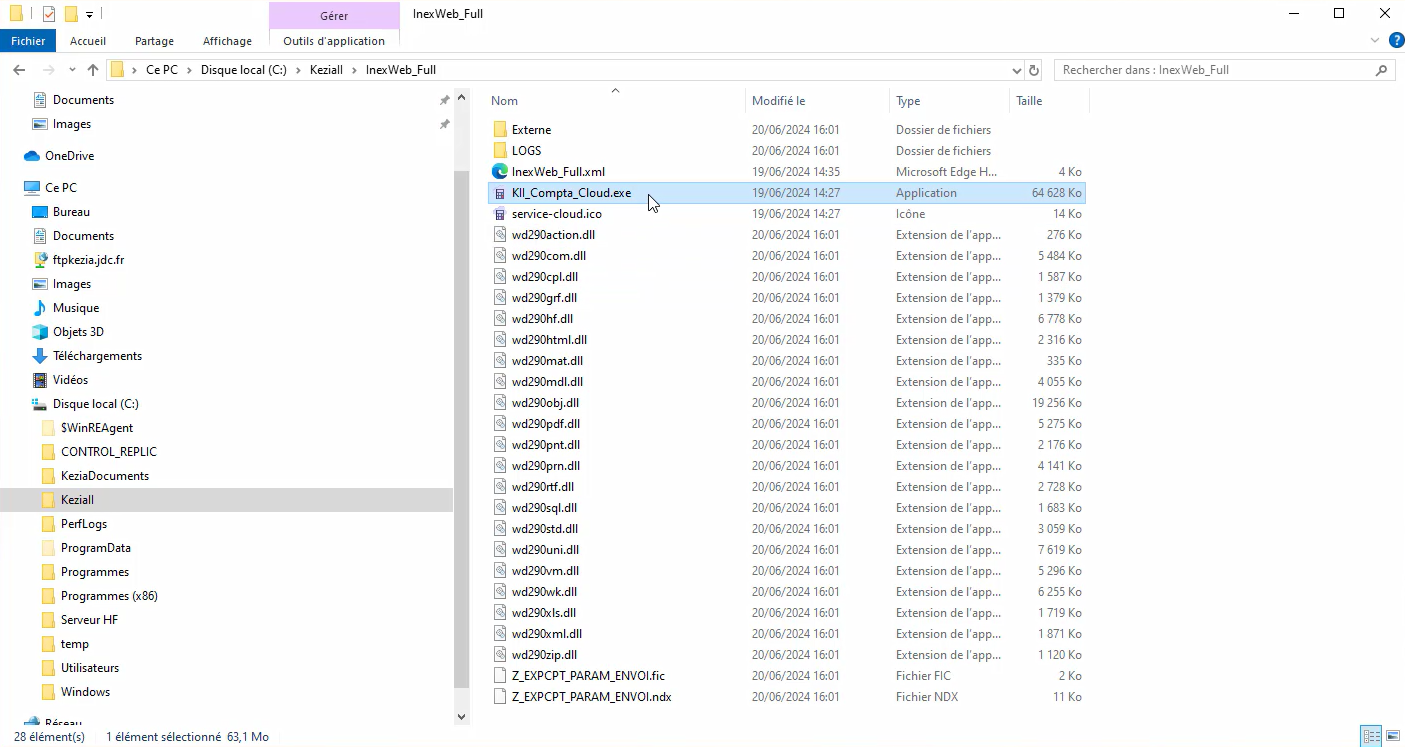Image resolution: width=1405 pixels, height=747 pixels.
Task: Open the address bar history dropdown
Action: coord(1016,70)
